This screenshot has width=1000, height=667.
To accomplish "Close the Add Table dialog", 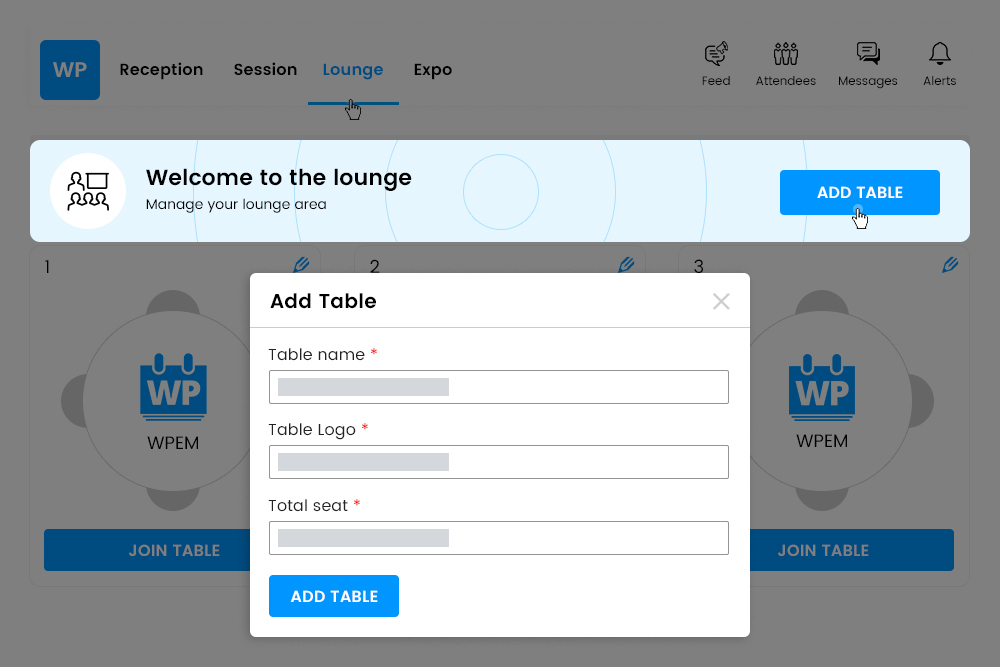I will [x=721, y=301].
